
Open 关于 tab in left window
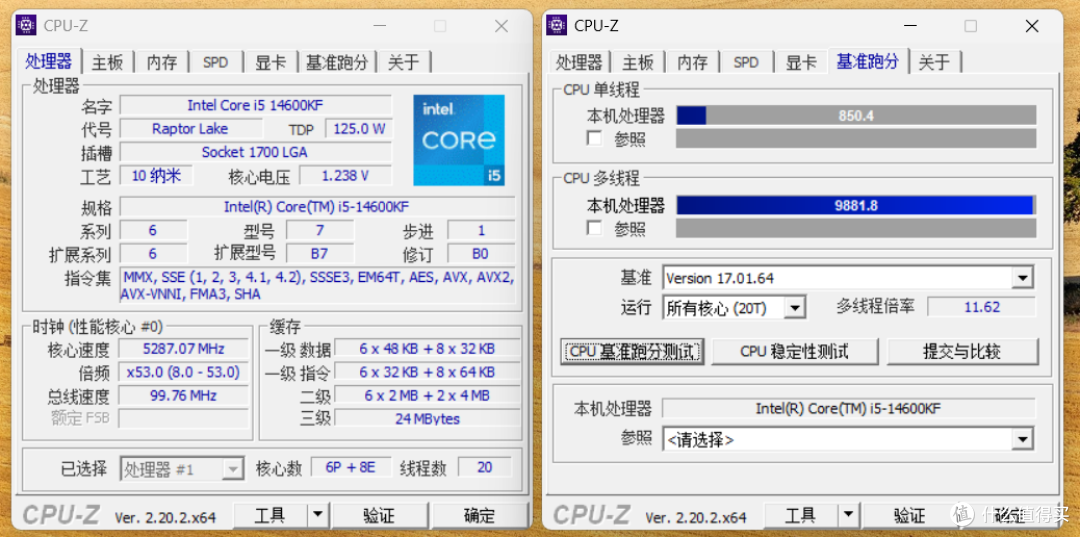pyautogui.click(x=404, y=62)
